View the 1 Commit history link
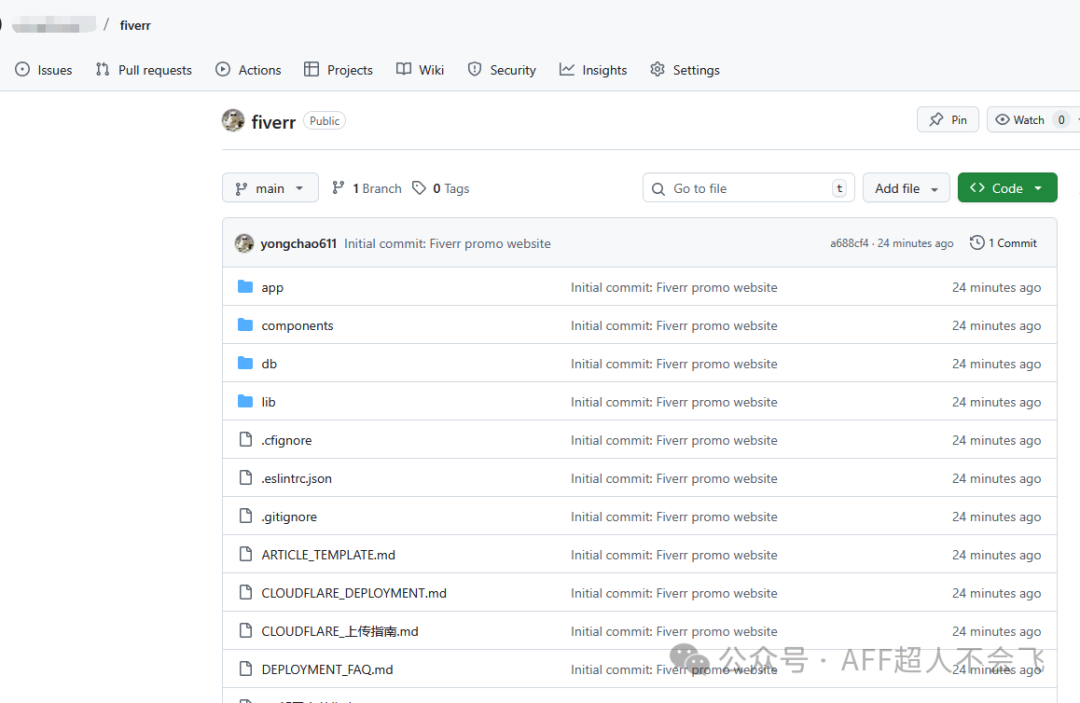The image size is (1080, 703). pyautogui.click(x=1004, y=243)
